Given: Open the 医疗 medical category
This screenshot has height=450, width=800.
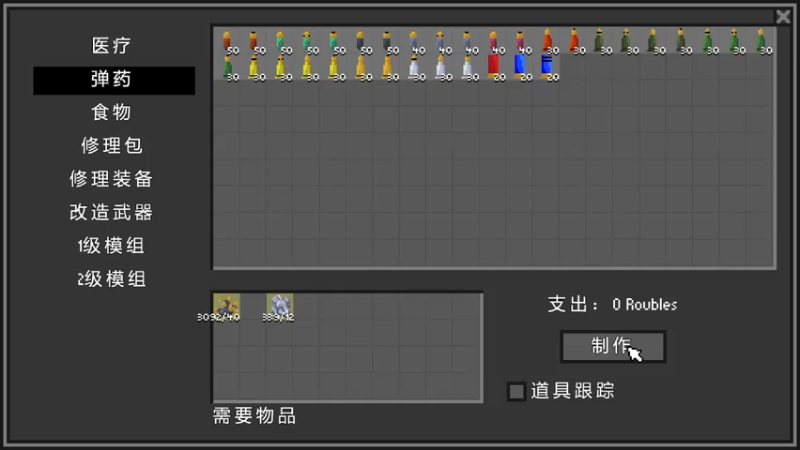Looking at the screenshot, I should coord(112,46).
